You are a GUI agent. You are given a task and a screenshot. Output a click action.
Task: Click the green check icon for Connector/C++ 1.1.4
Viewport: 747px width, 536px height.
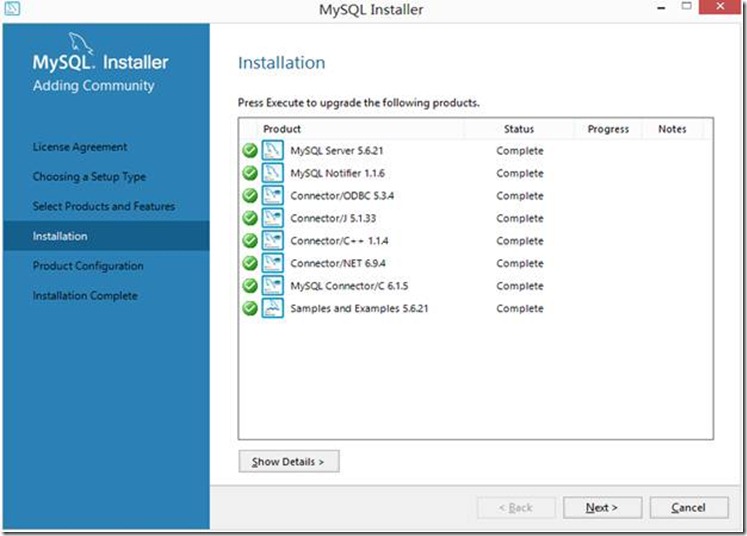pyautogui.click(x=250, y=241)
